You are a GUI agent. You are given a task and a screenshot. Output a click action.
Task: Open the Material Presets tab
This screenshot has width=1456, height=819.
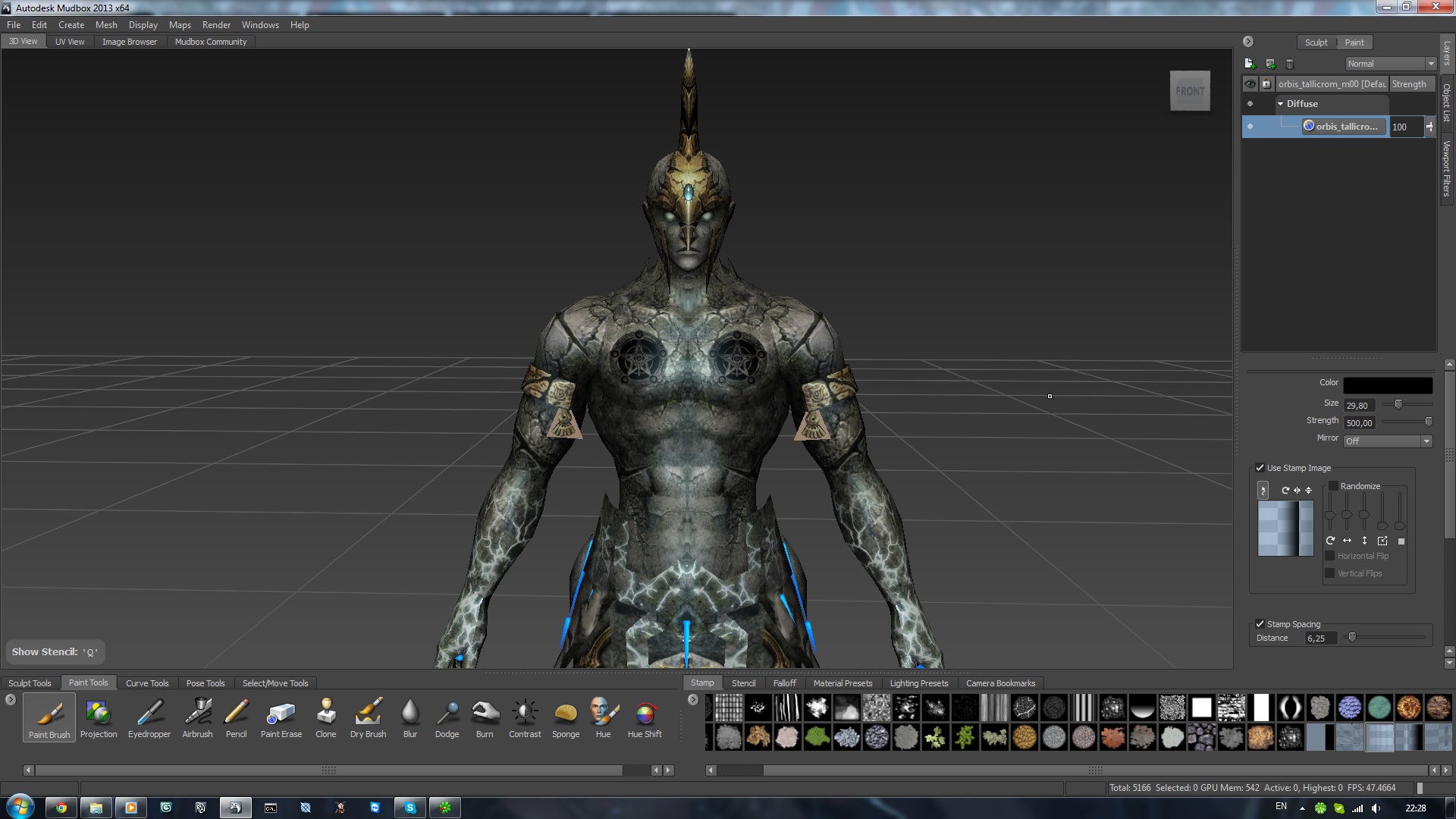coord(843,683)
